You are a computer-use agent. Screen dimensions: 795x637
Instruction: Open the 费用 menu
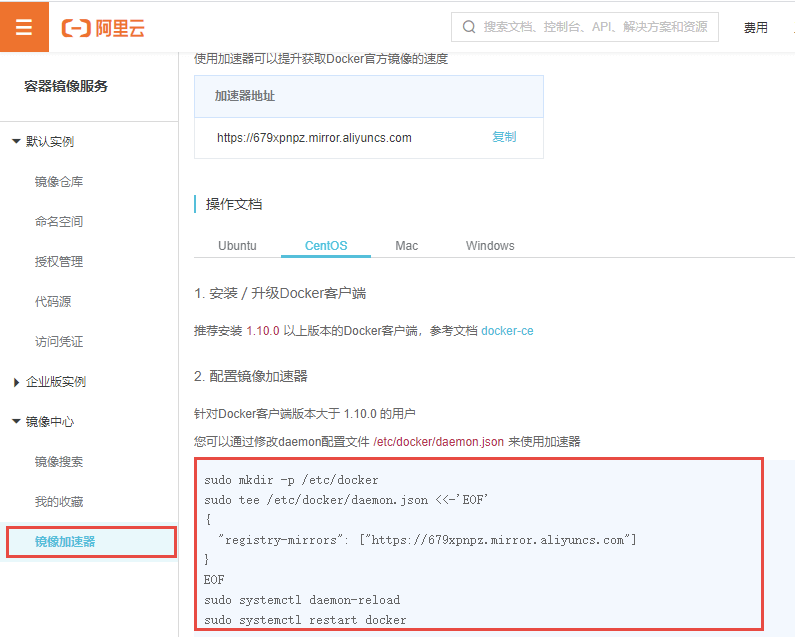click(x=756, y=28)
